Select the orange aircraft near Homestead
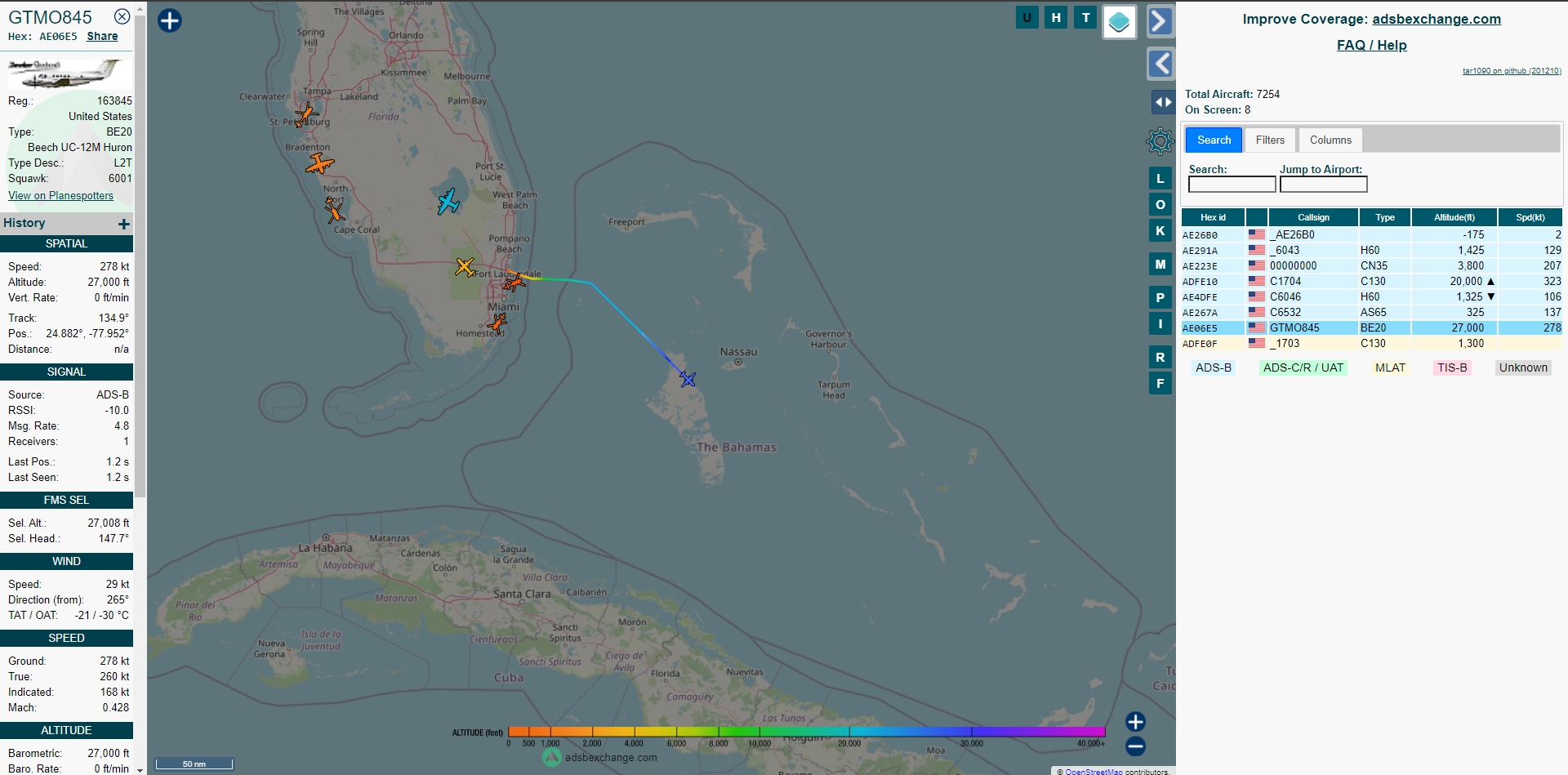This screenshot has width=1568, height=775. pyautogui.click(x=497, y=323)
